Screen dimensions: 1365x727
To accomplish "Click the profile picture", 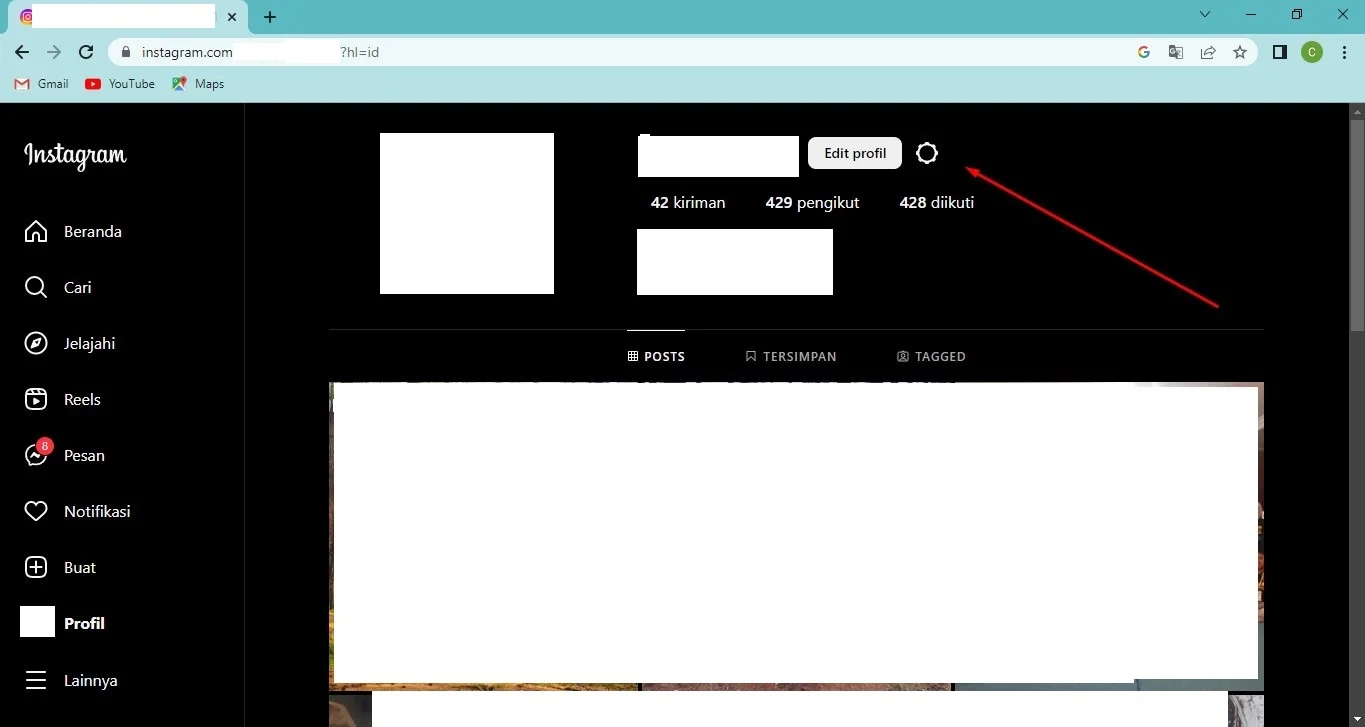I will [x=467, y=213].
